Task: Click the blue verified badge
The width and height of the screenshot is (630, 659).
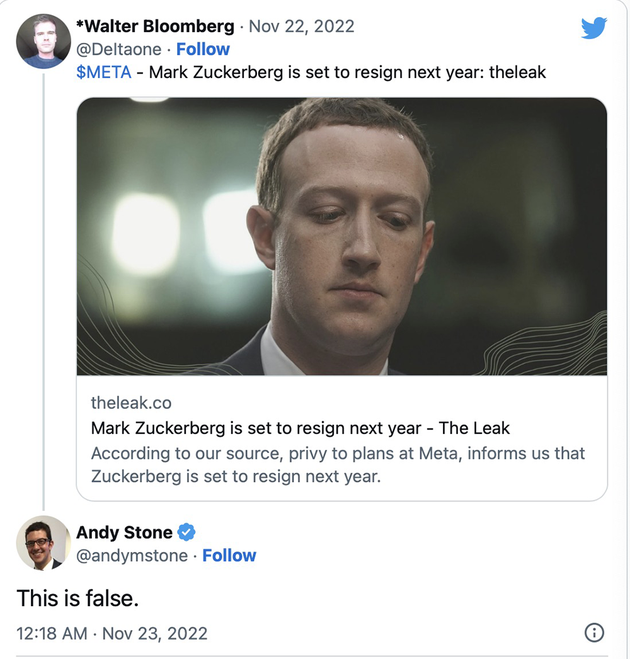Action: click(186, 532)
